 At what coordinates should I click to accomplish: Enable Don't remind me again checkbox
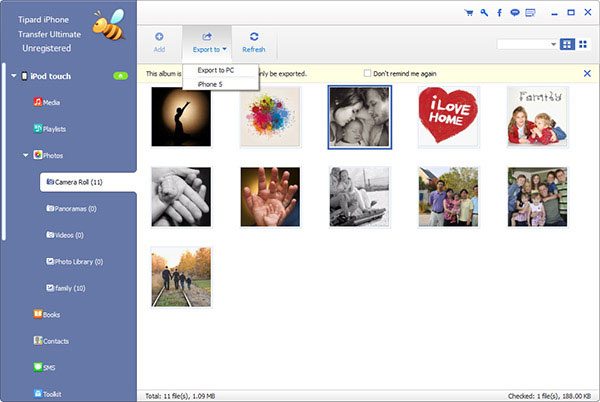pos(367,73)
